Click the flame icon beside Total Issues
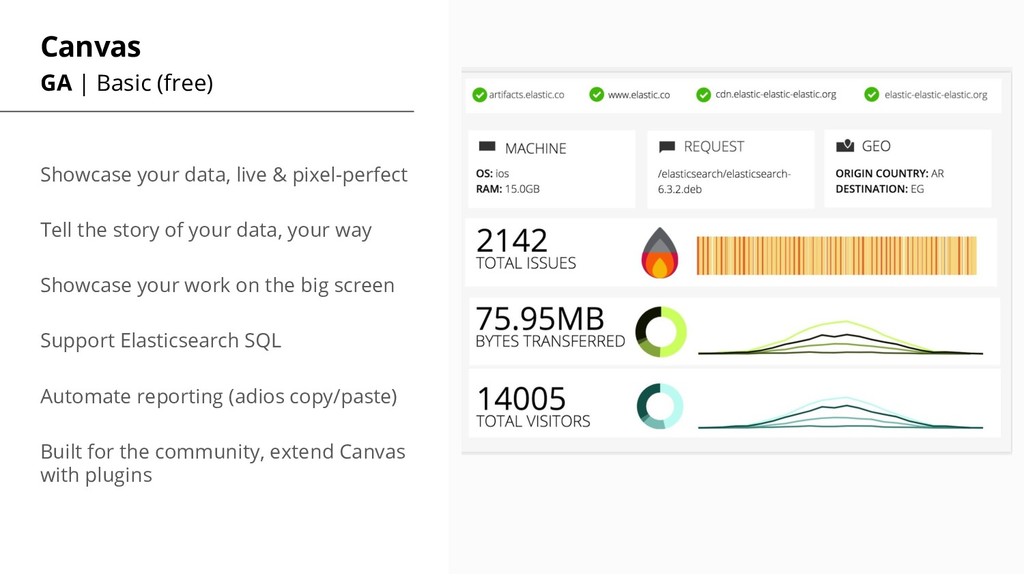Viewport: 1024px width, 576px height. tap(660, 253)
